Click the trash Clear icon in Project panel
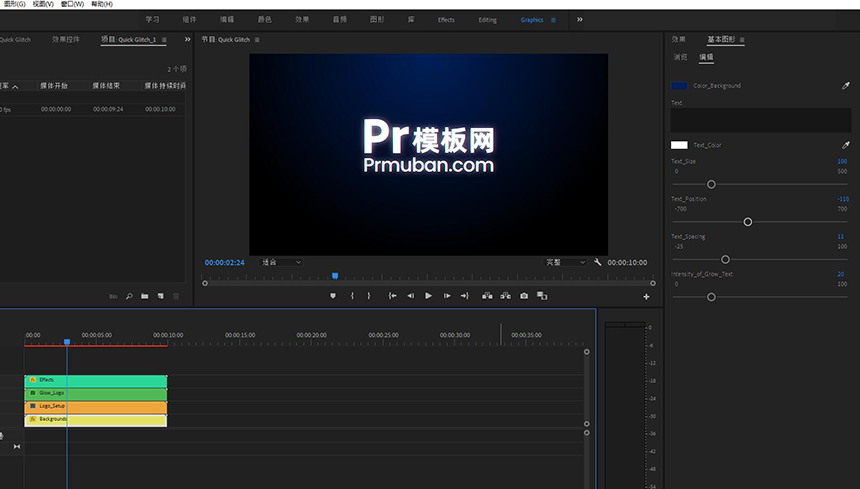The image size is (860, 489). (x=176, y=297)
